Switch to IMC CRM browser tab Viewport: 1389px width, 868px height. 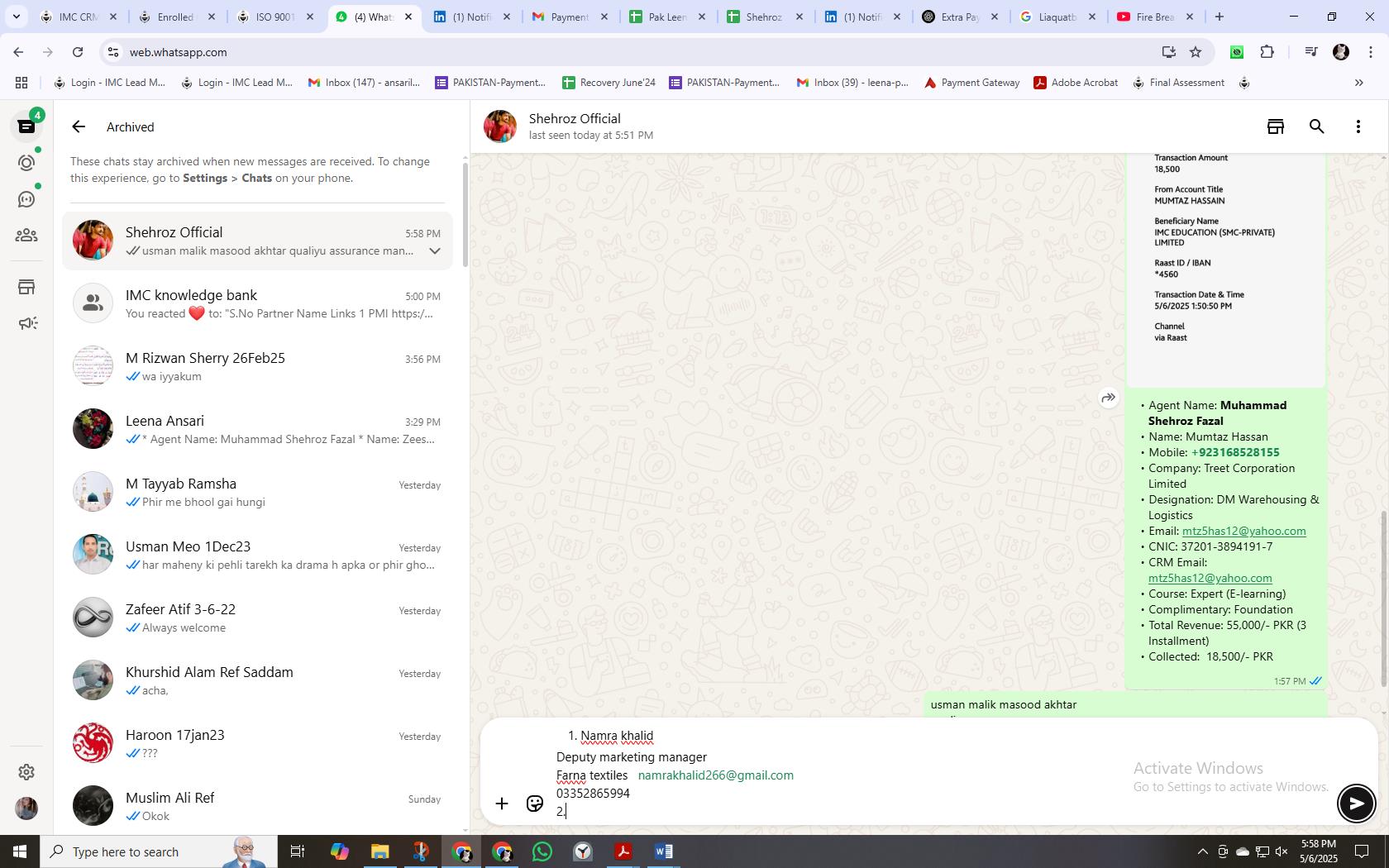[80, 17]
